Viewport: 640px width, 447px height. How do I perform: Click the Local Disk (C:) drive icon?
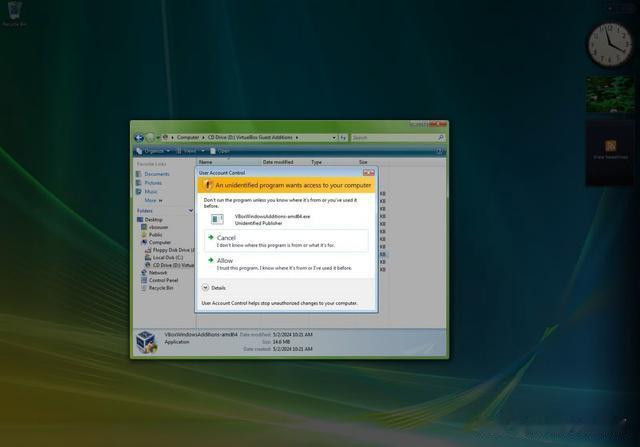pos(148,258)
